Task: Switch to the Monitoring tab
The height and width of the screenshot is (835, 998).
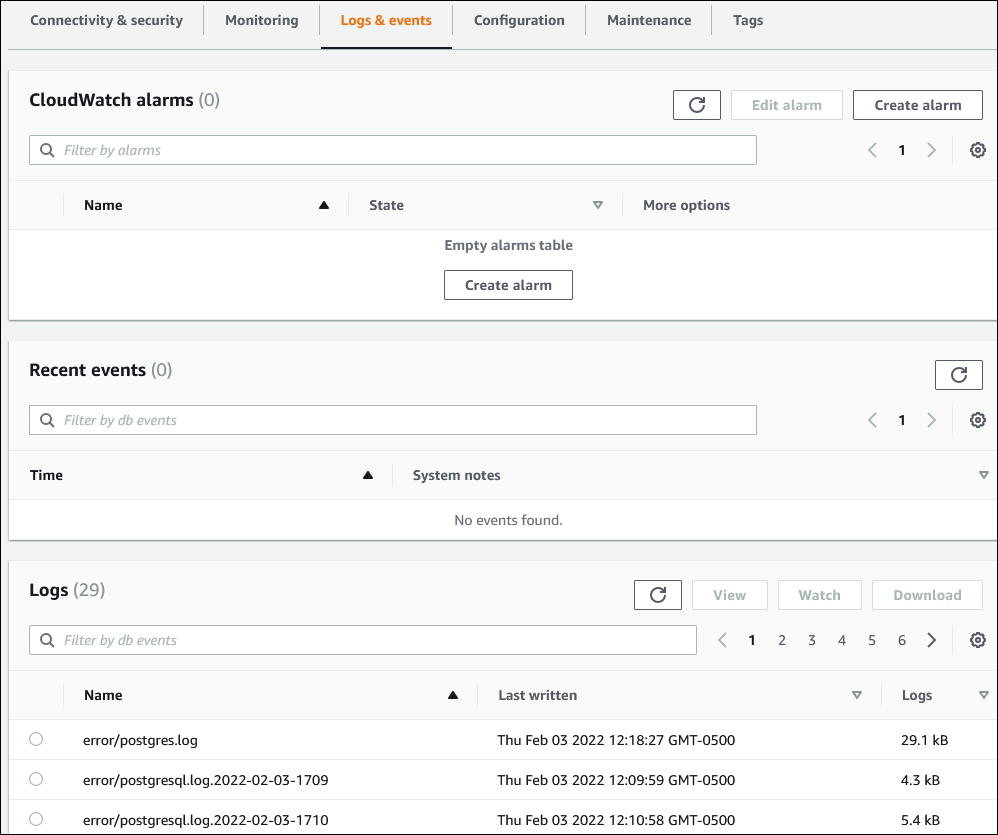Action: tap(261, 19)
